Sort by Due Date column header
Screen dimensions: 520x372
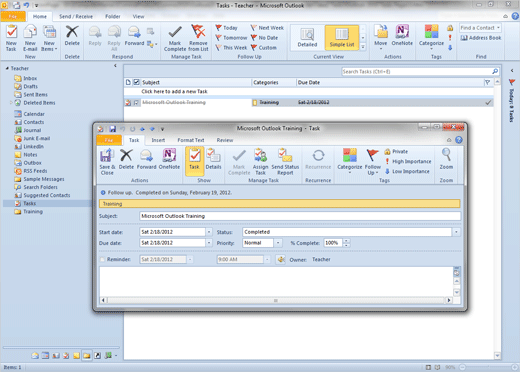click(x=389, y=82)
